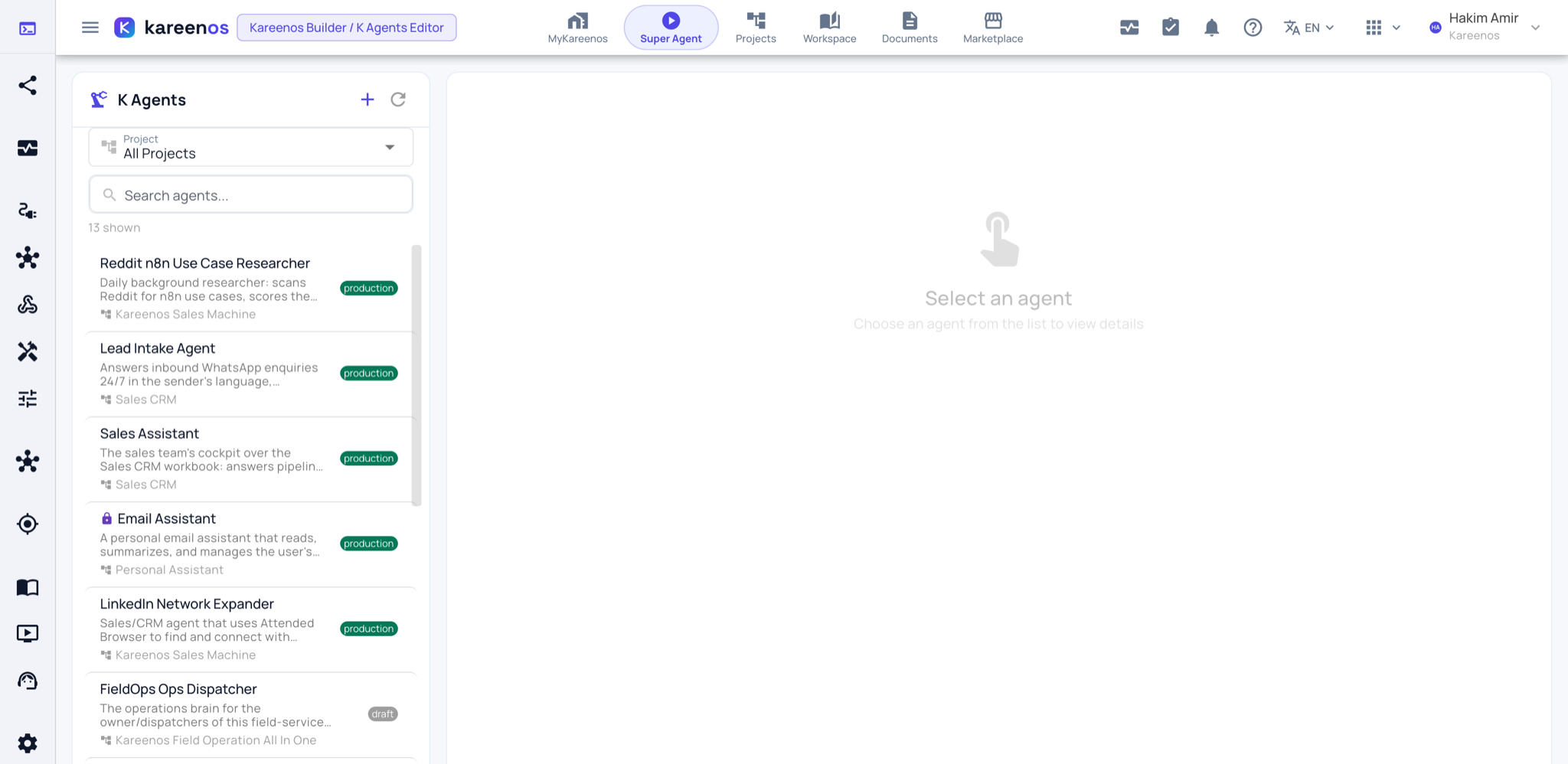Image resolution: width=1568 pixels, height=764 pixels.
Task: Open the Workspace tab
Action: (830, 28)
